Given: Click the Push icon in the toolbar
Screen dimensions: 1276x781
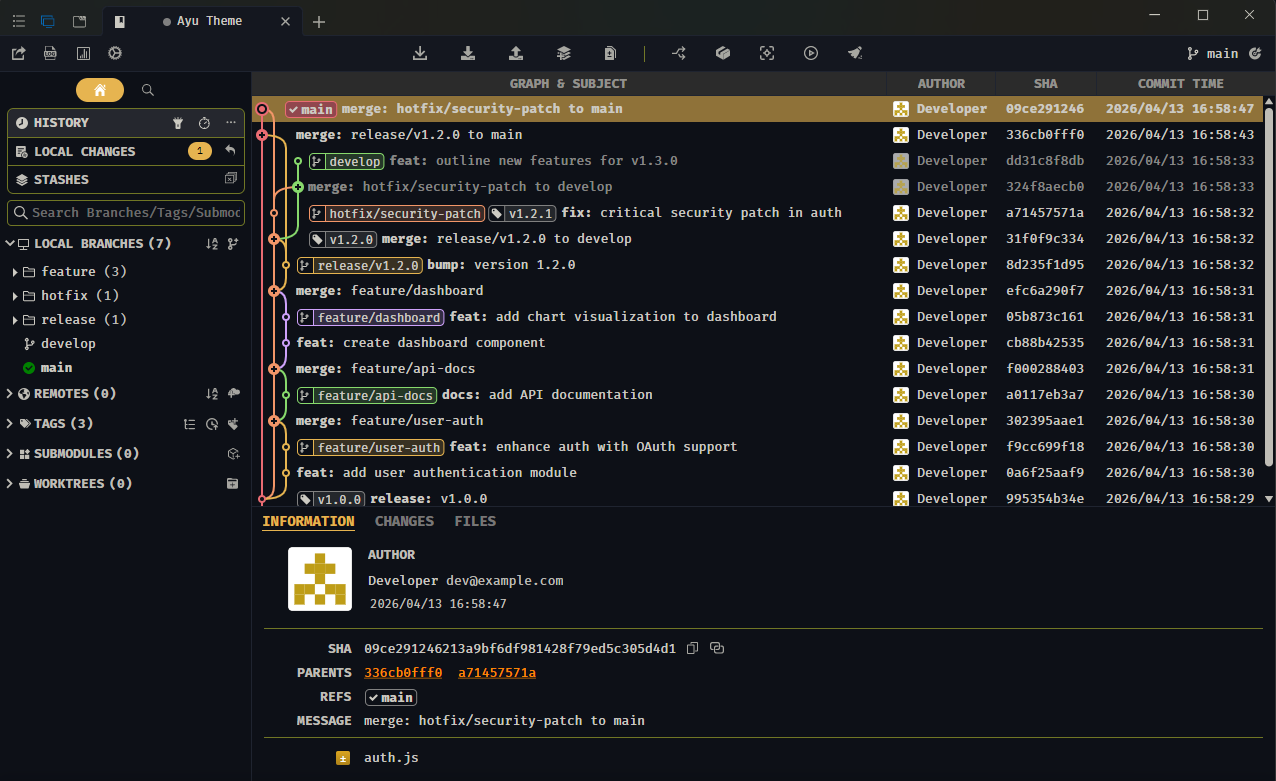Looking at the screenshot, I should click(x=516, y=53).
